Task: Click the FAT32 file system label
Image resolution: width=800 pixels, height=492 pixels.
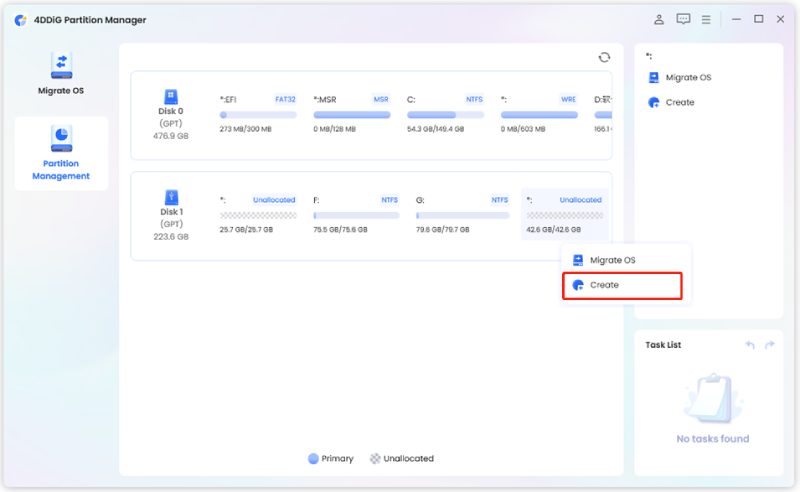Action: pos(285,100)
